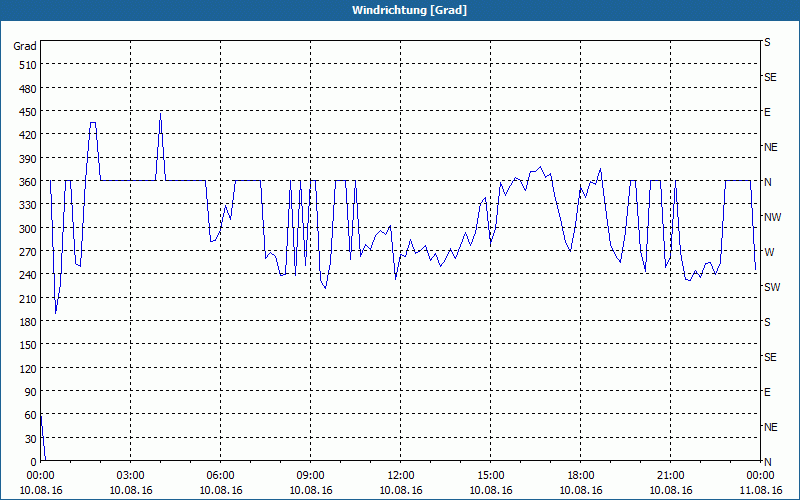
Task: Click compass label SE beside the 120 gridline
Action: 770,357
